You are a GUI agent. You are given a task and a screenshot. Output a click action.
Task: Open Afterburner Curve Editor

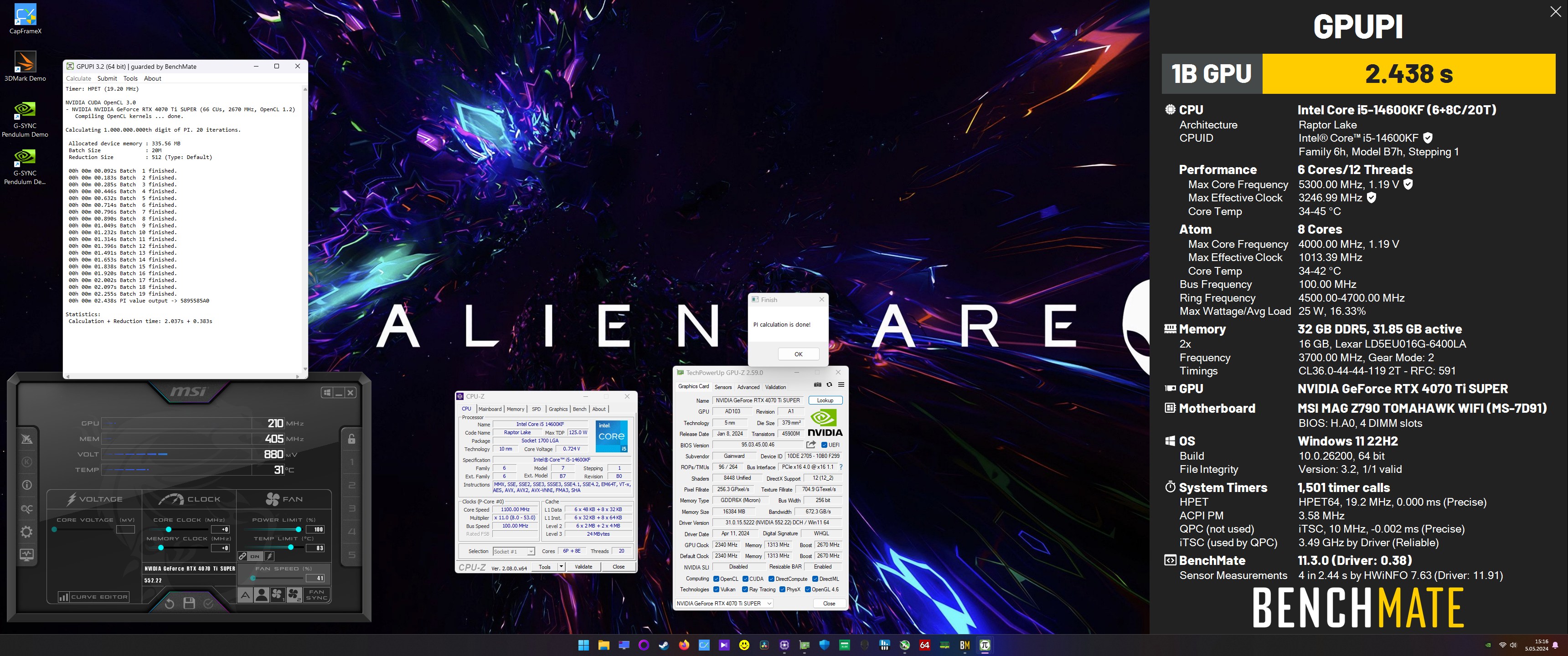point(93,597)
